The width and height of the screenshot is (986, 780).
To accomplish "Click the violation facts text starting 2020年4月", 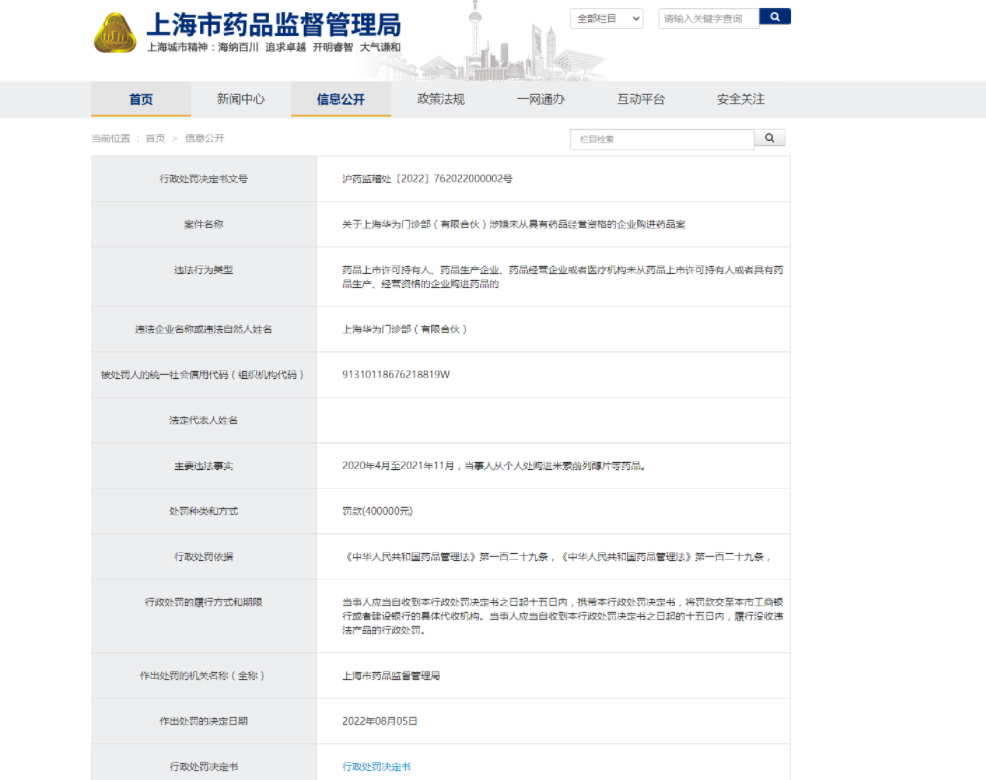I will pyautogui.click(x=494, y=466).
